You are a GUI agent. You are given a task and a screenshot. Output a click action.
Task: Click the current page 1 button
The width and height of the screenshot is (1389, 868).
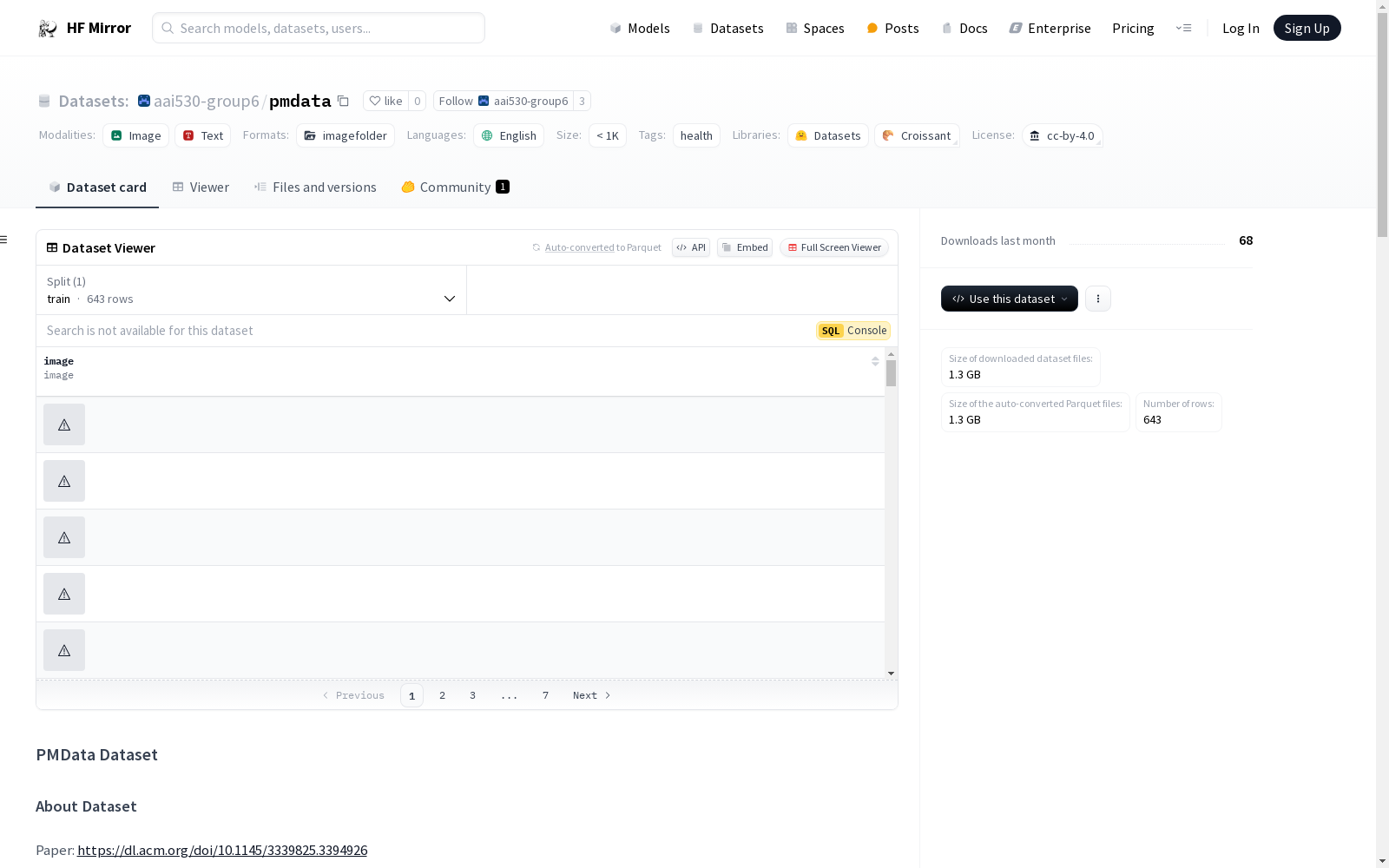(411, 695)
